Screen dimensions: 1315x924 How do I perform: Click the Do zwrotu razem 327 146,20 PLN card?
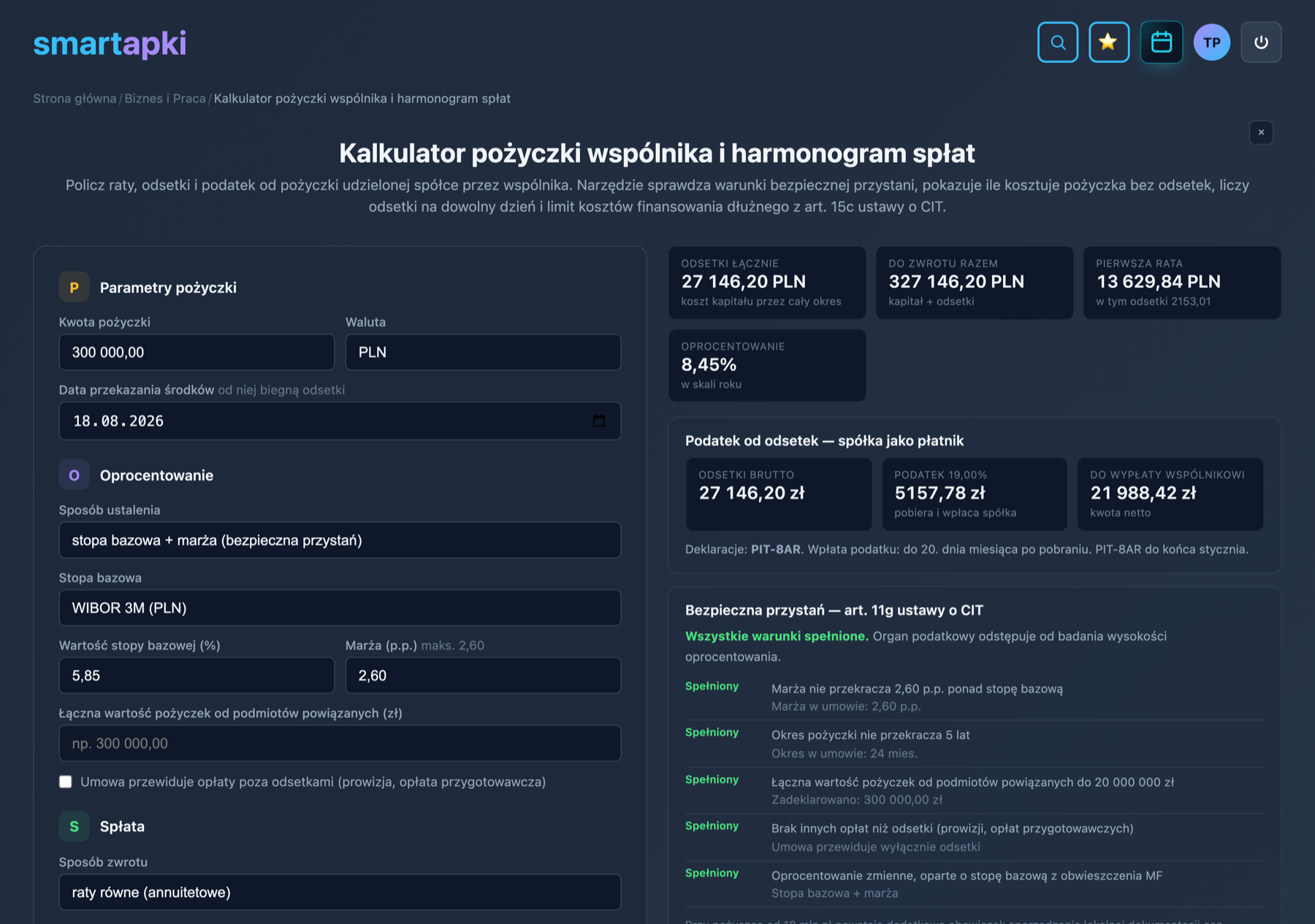pos(975,283)
